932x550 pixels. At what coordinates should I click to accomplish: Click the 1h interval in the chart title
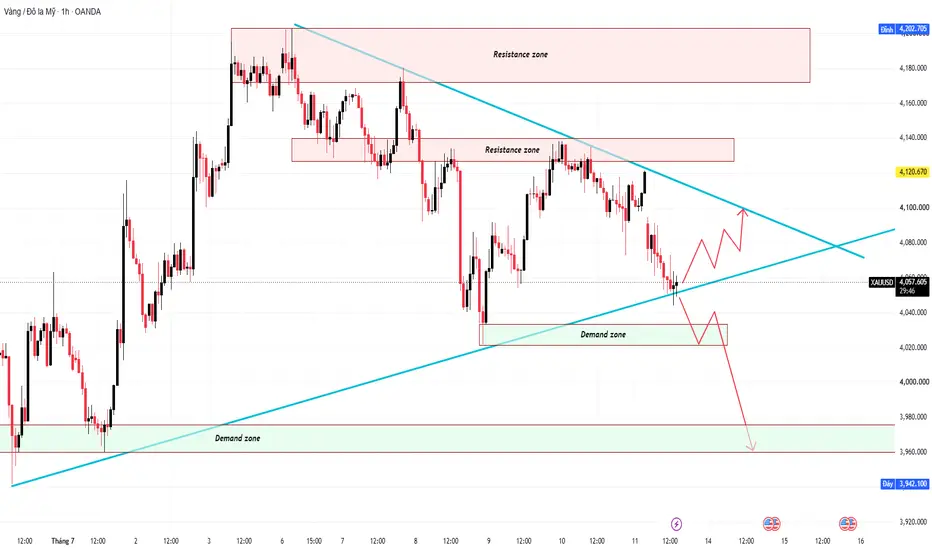pos(65,11)
